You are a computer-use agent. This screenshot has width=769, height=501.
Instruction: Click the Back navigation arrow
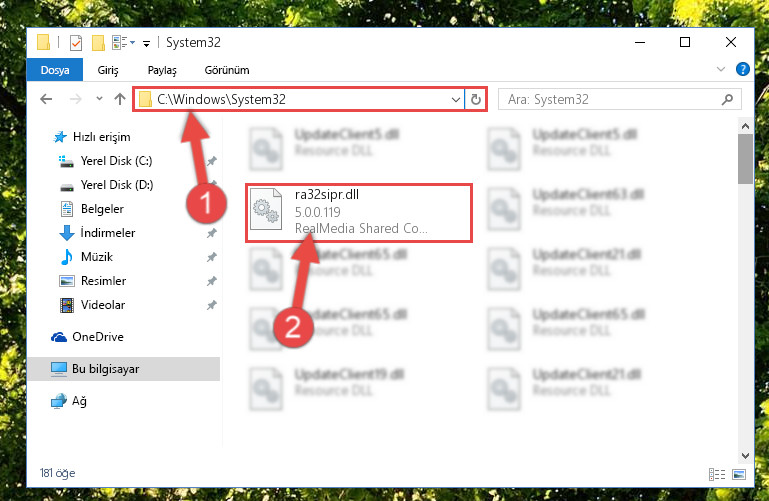46,100
